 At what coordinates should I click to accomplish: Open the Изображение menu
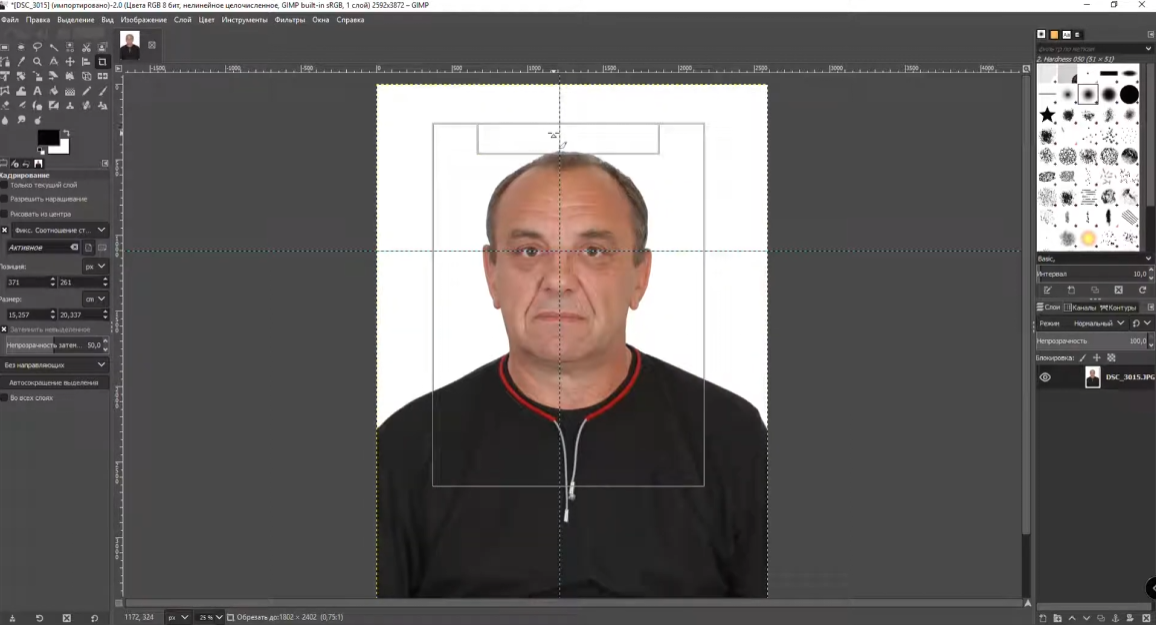coord(143,20)
